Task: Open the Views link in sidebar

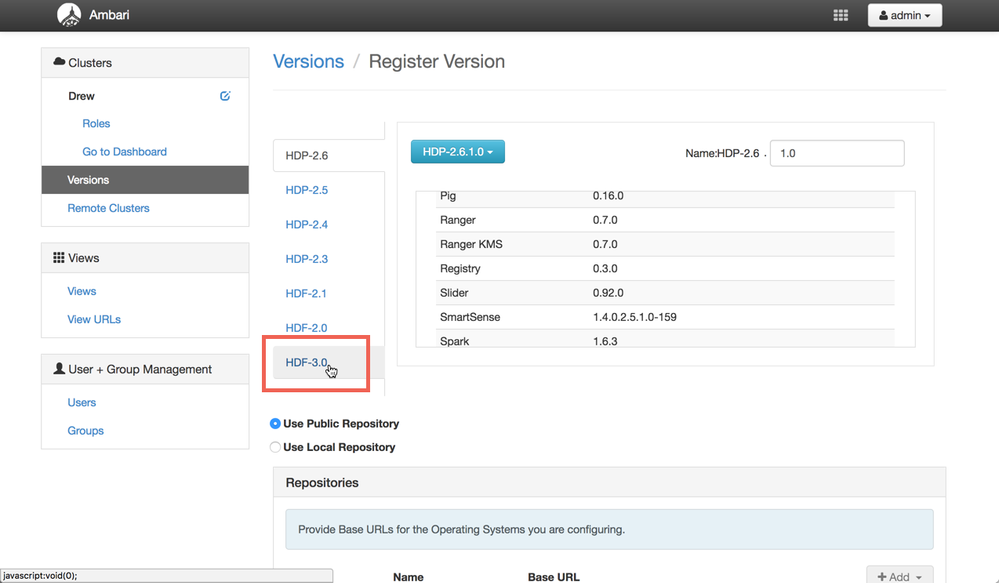Action: pyautogui.click(x=82, y=291)
